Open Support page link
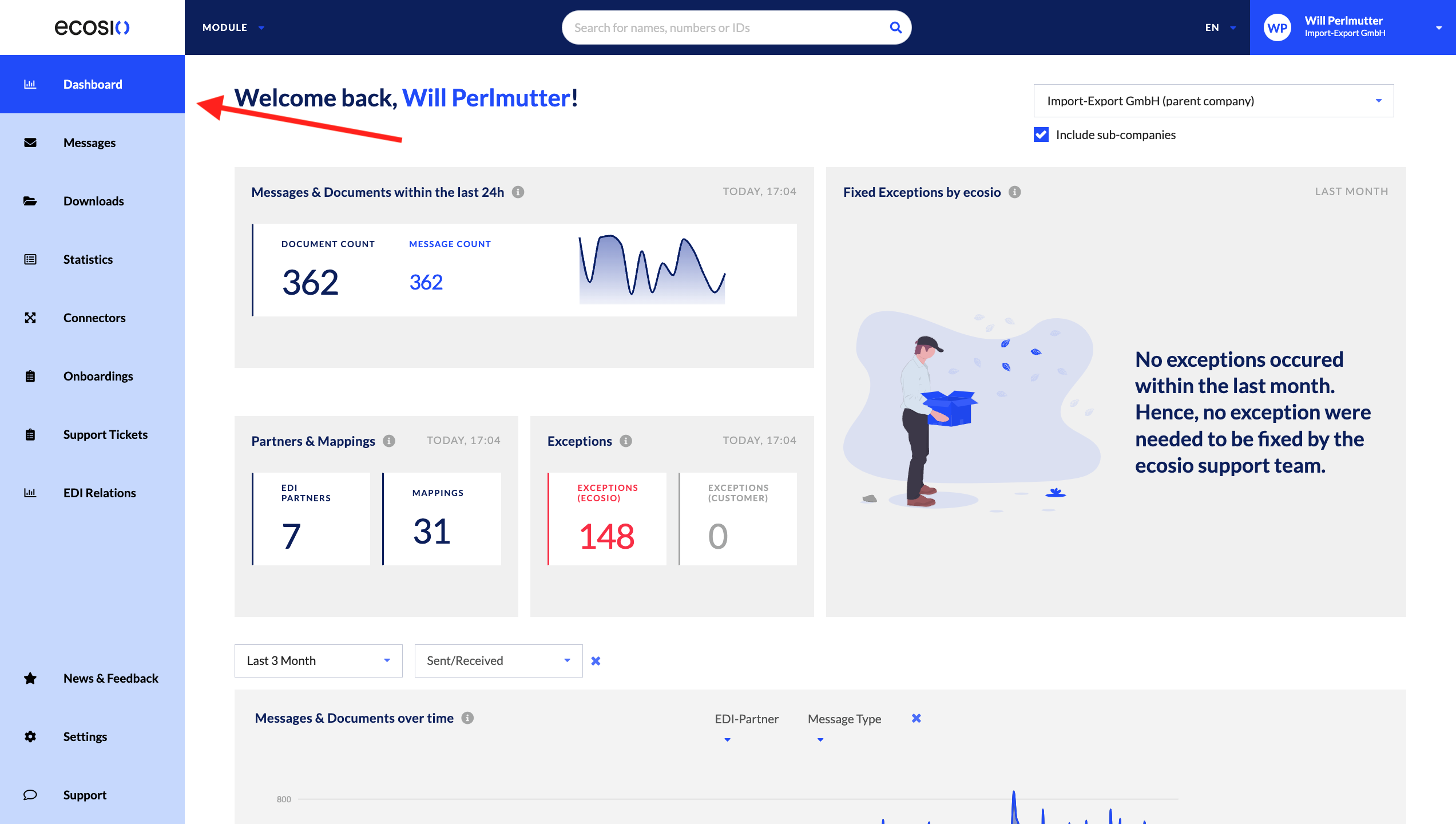 click(x=92, y=795)
